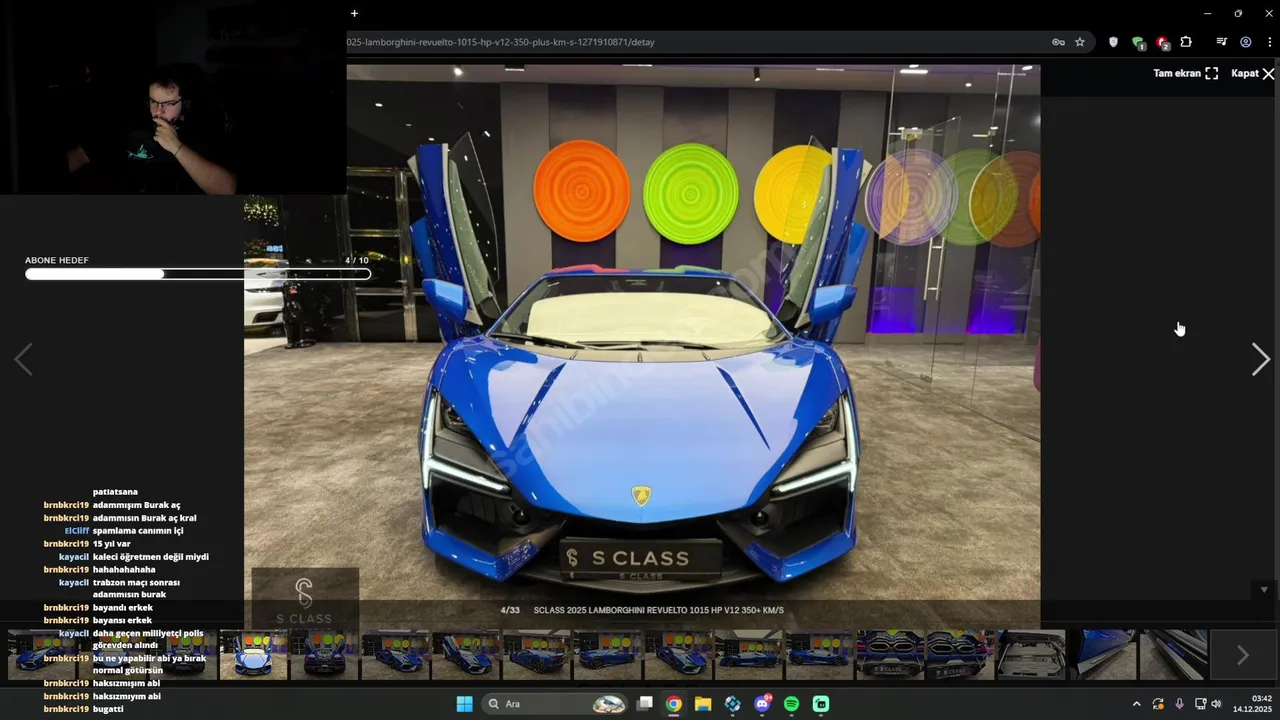Open Spotify from the taskbar

coord(792,704)
